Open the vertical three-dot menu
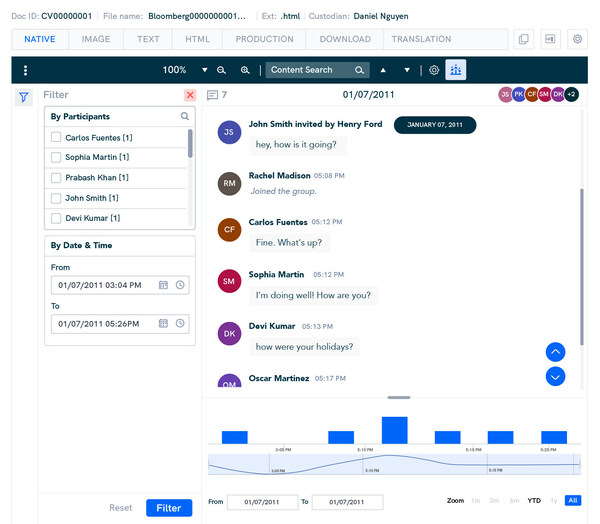The width and height of the screenshot is (600, 524). click(x=25, y=70)
